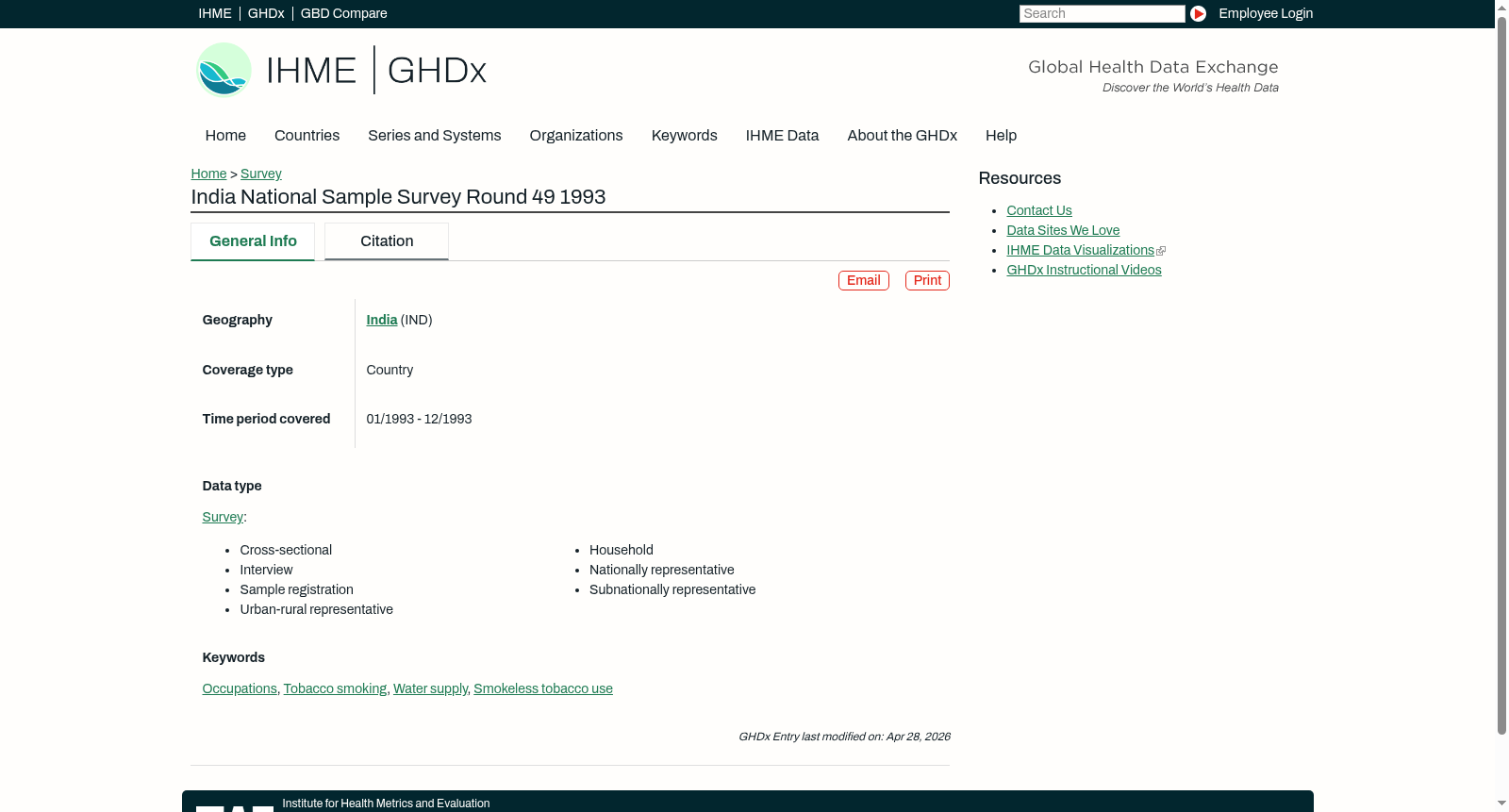Open the Countries menu
The width and height of the screenshot is (1509, 812).
click(x=307, y=135)
